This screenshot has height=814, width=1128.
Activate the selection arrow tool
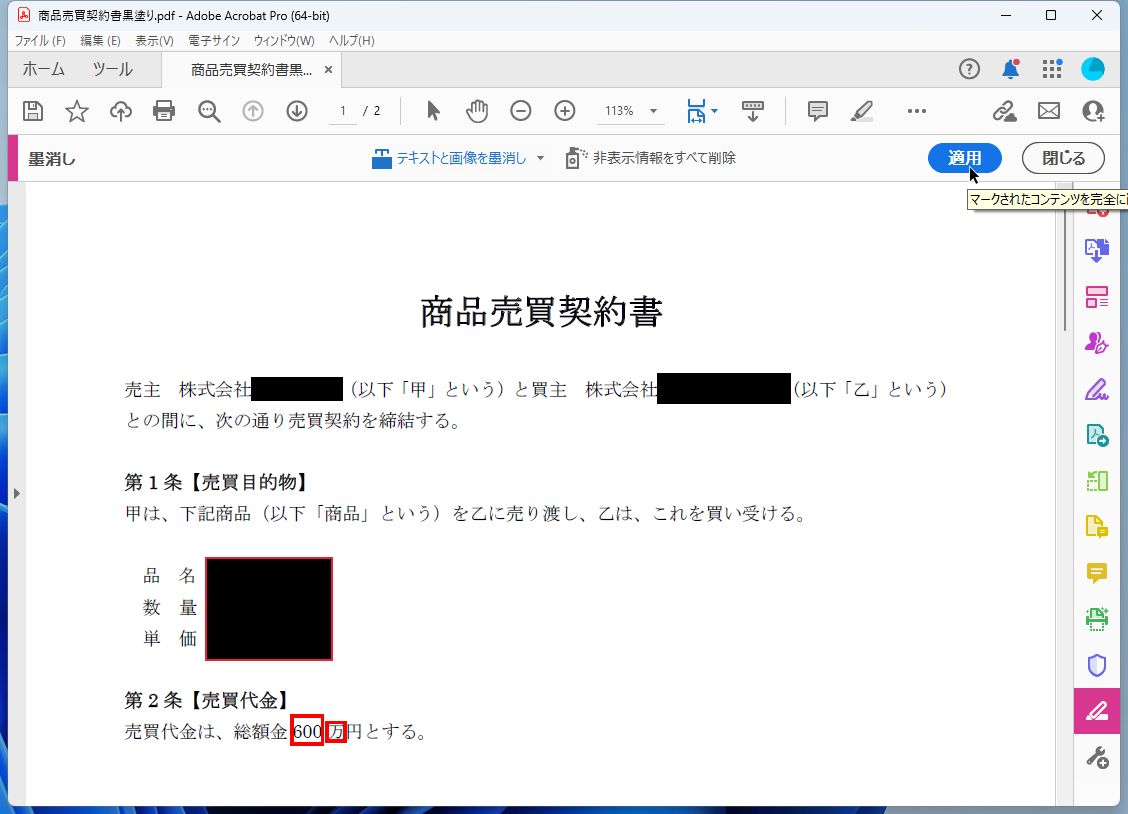coord(433,111)
